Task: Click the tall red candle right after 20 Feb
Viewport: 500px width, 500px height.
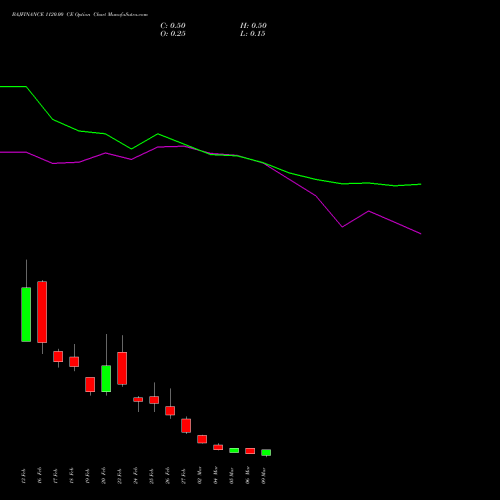Action: [122, 368]
